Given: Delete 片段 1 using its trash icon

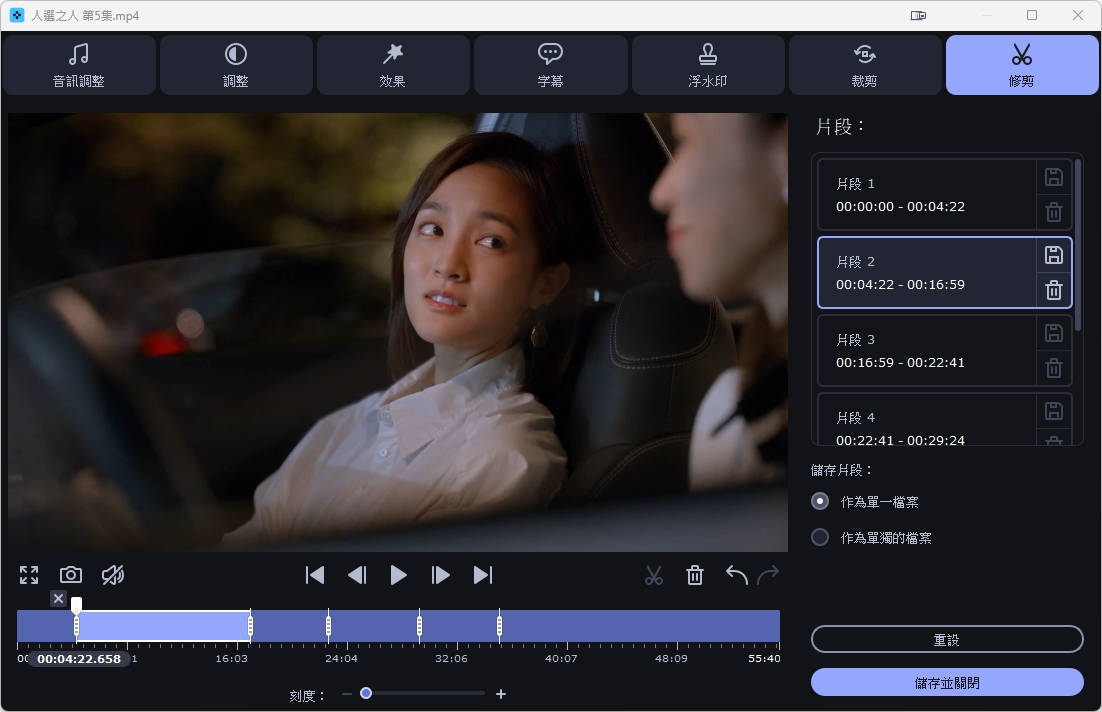Looking at the screenshot, I should [1054, 212].
